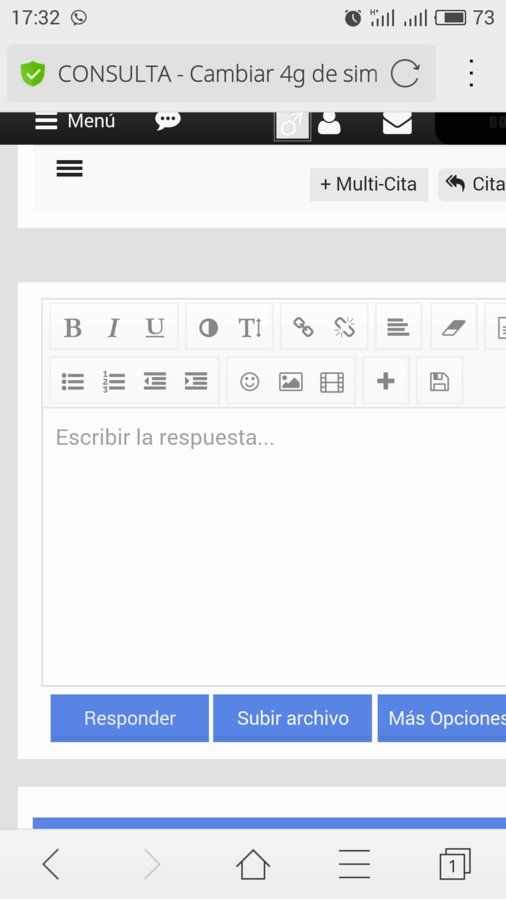This screenshot has height=899, width=506.
Task: Click the male symbol avatar
Action: [292, 125]
